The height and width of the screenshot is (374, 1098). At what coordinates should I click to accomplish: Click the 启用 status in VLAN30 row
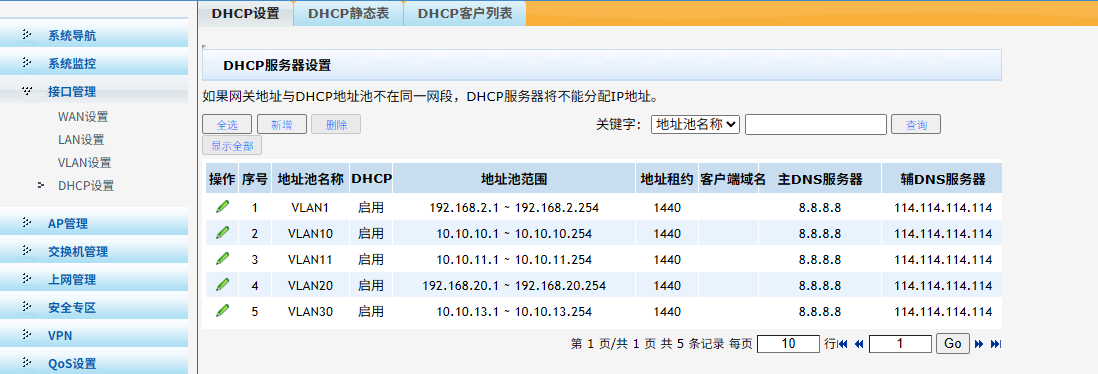click(371, 311)
